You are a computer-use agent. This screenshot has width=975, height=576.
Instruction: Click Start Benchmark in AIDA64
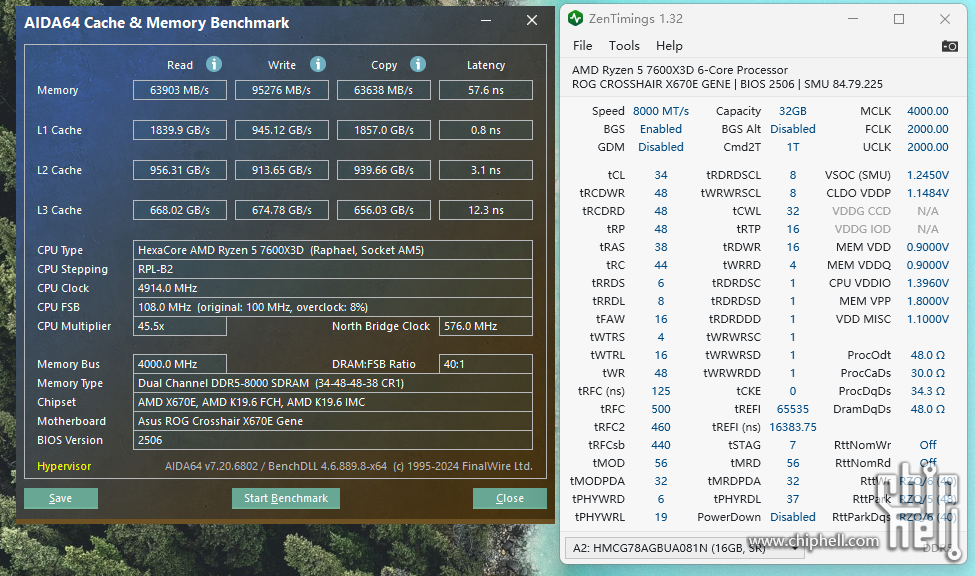point(286,498)
